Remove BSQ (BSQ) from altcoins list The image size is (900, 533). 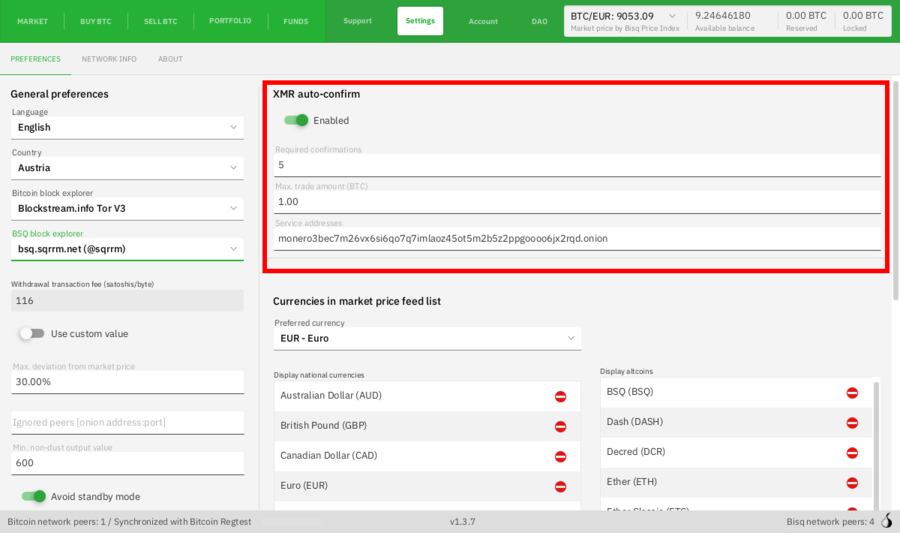pos(852,393)
